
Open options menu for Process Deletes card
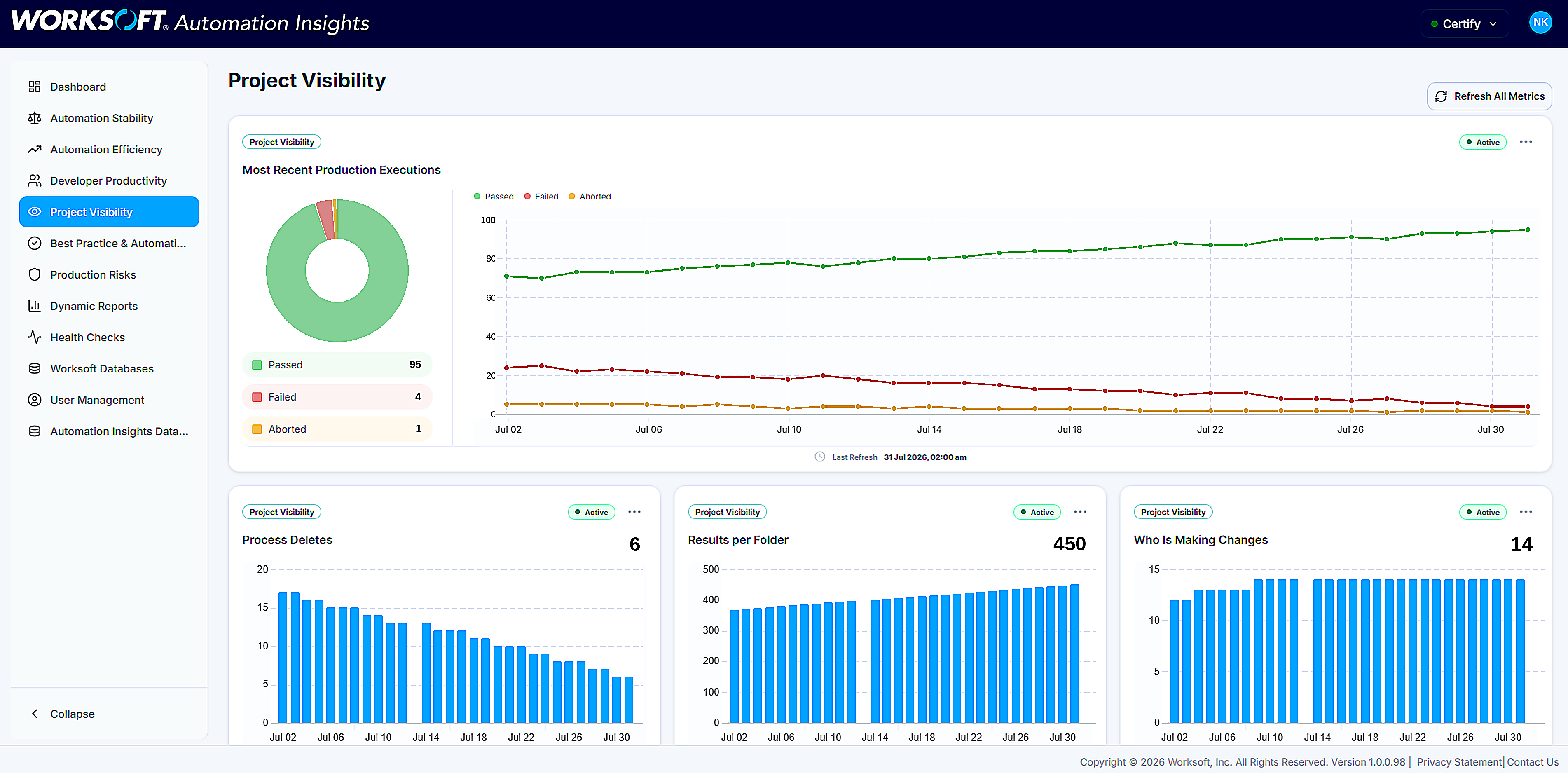634,512
